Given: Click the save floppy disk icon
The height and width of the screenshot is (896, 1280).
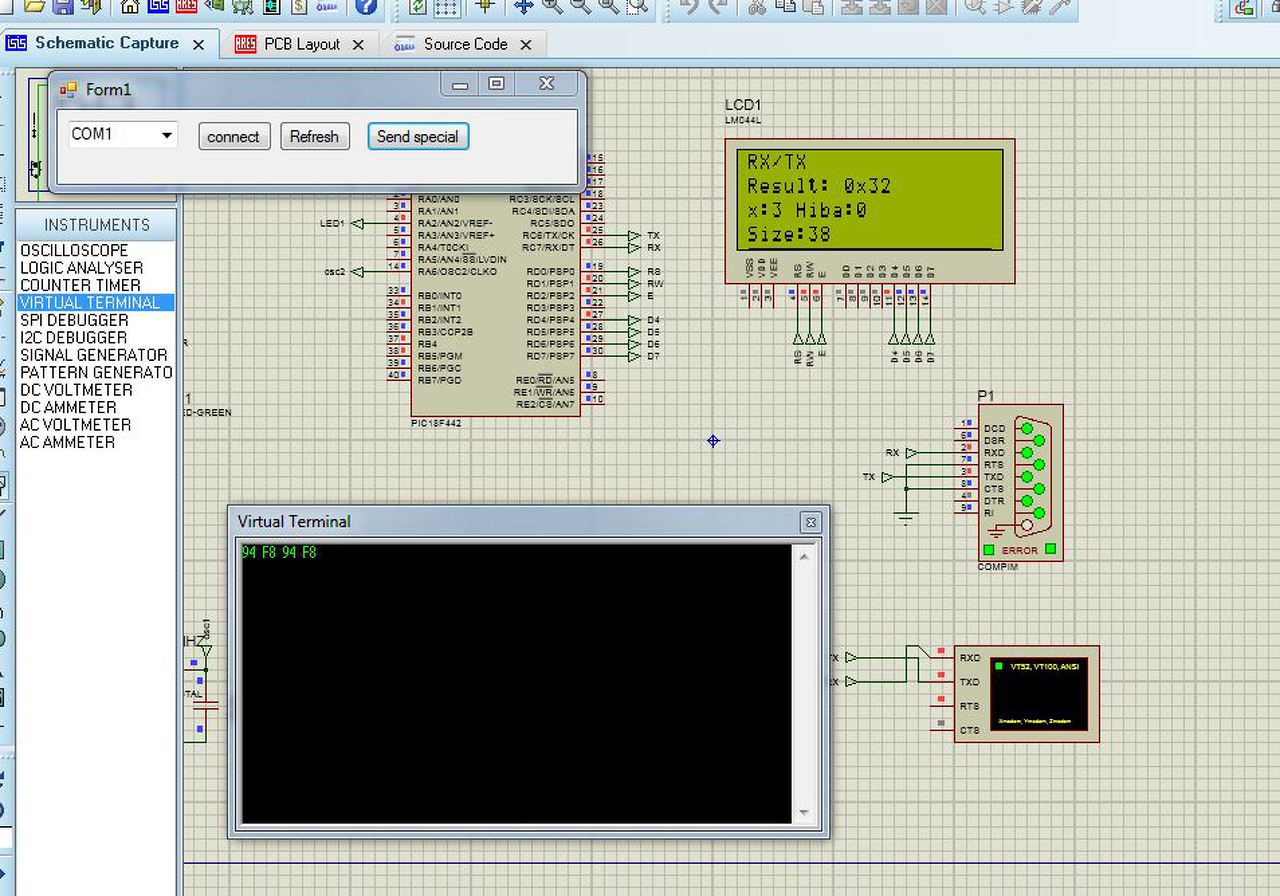Looking at the screenshot, I should 63,6.
